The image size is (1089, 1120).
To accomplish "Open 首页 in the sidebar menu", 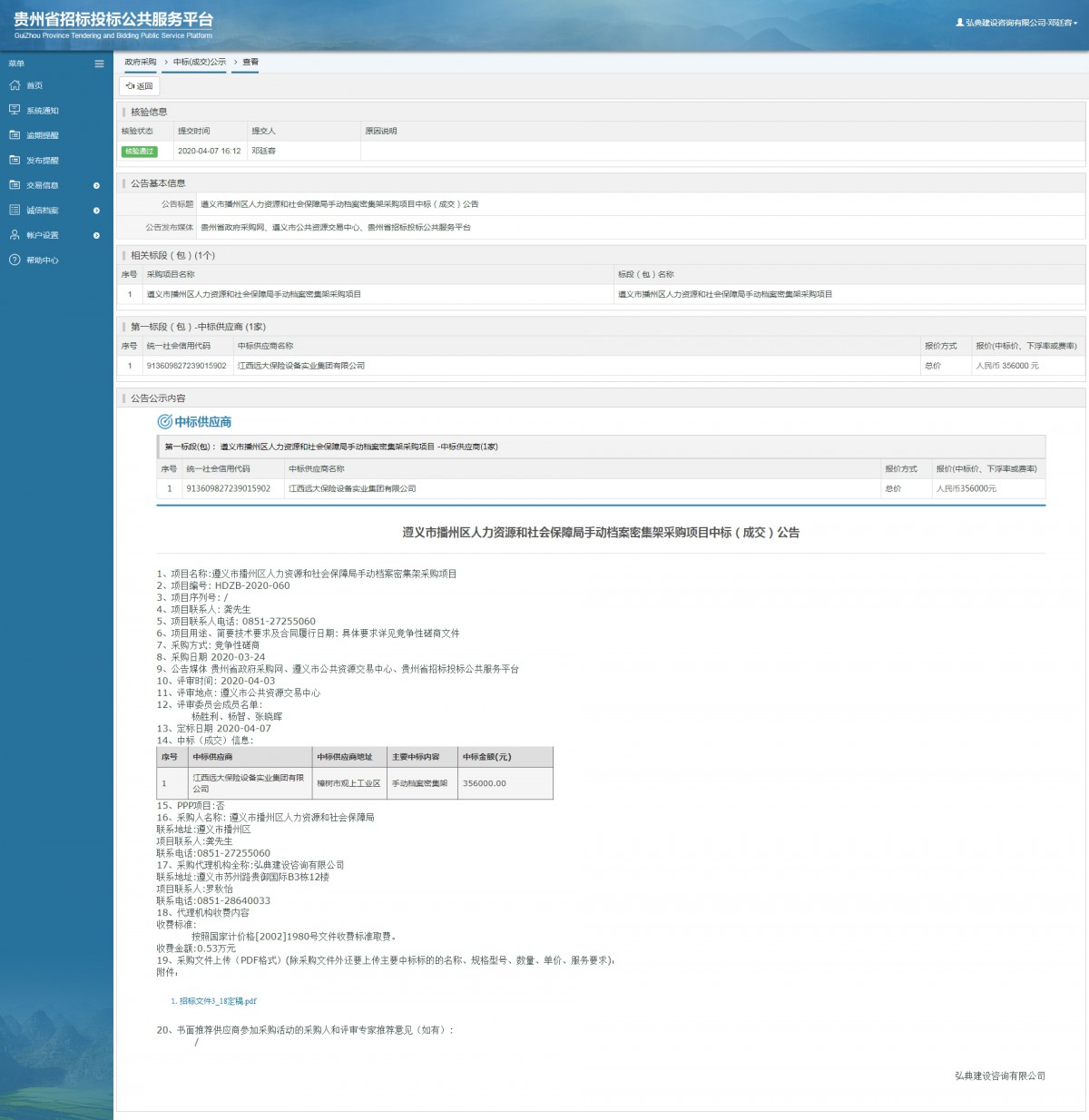I will point(34,85).
